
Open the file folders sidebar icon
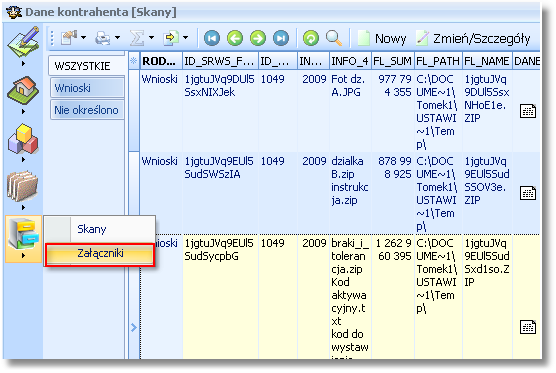point(23,186)
